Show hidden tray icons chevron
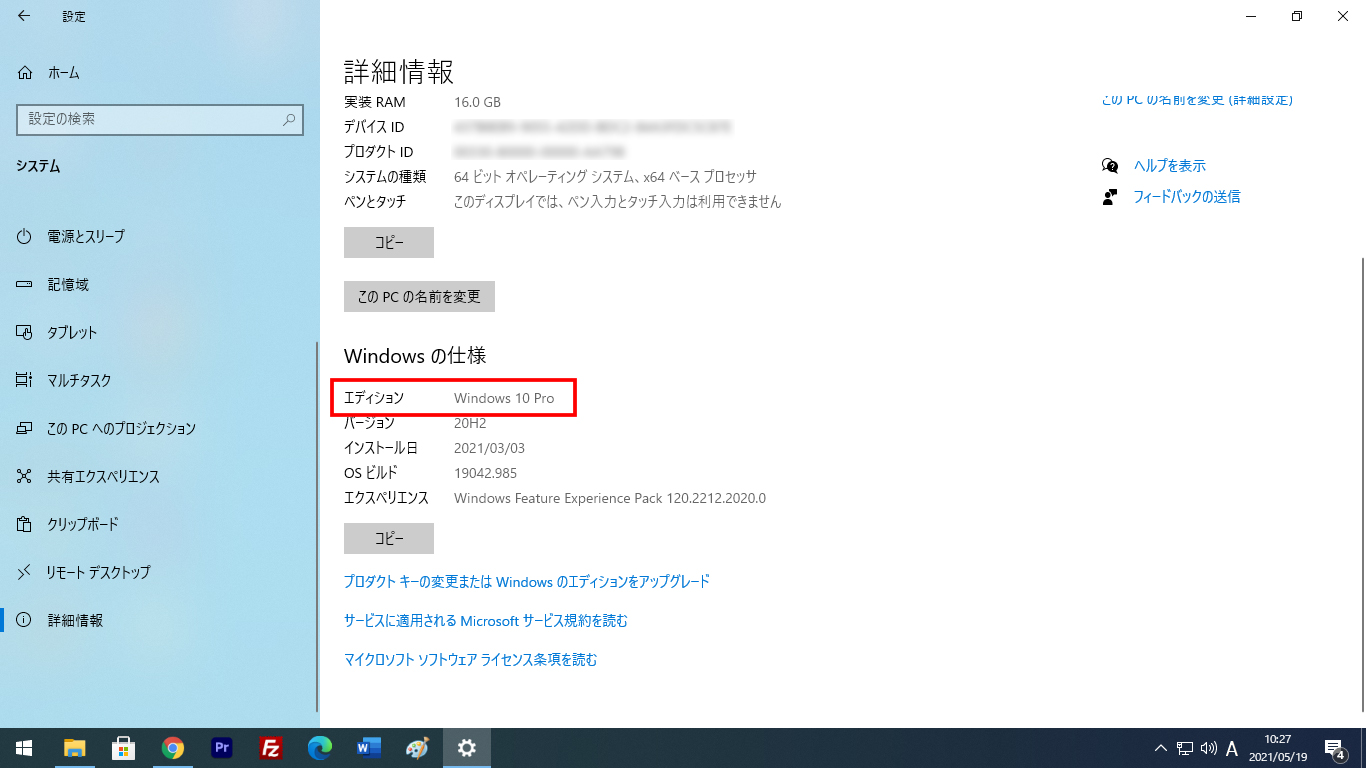Screen dimensions: 1366x768 coord(1161,748)
